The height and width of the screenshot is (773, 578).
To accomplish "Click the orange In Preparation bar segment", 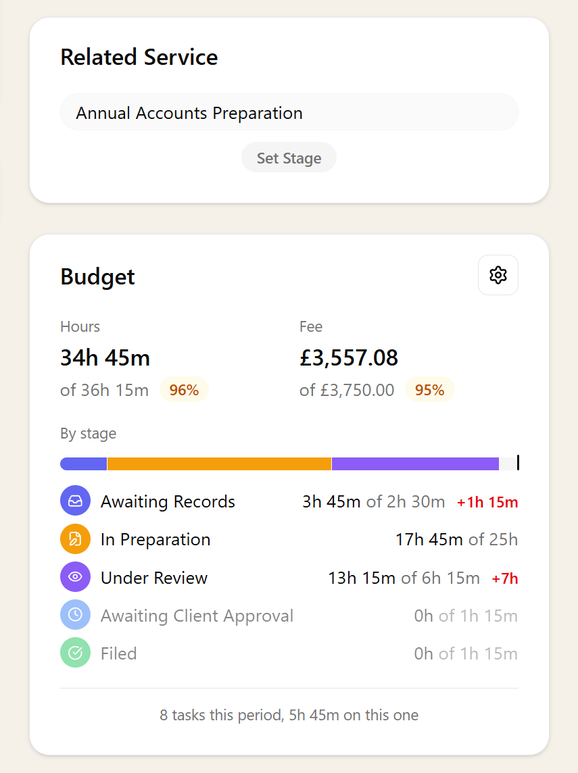I will point(219,463).
